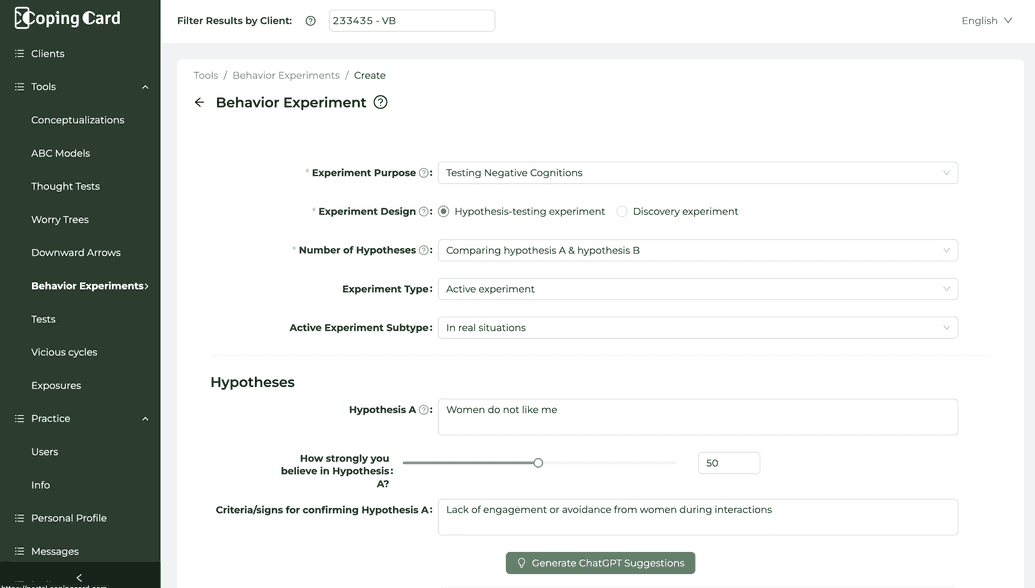Click the Personal Profile list icon

click(19, 518)
